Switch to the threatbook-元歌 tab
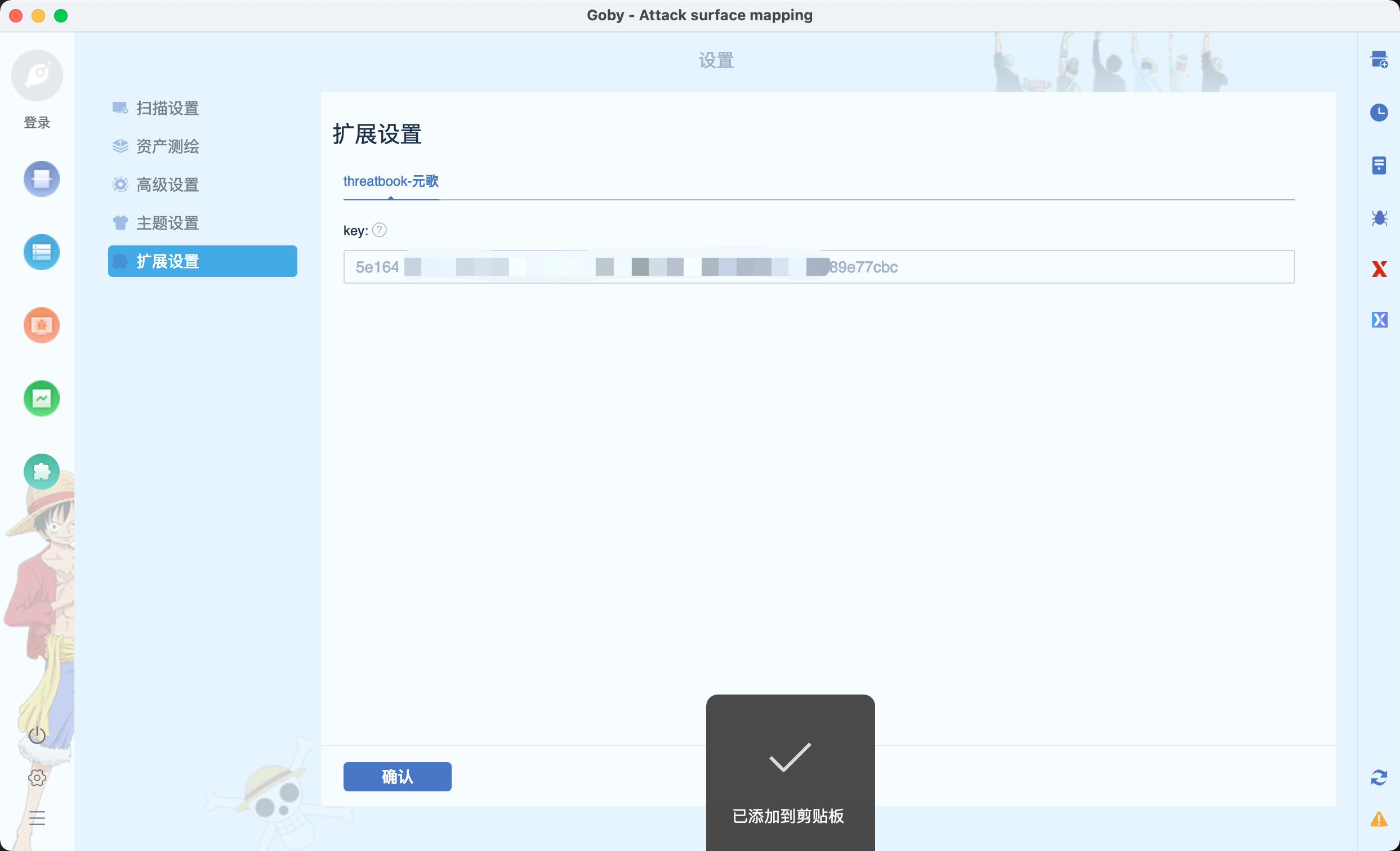This screenshot has height=851, width=1400. point(390,181)
